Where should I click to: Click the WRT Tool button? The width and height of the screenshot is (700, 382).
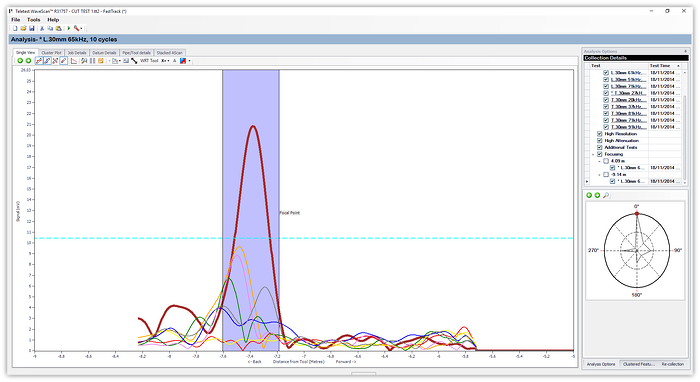149,61
